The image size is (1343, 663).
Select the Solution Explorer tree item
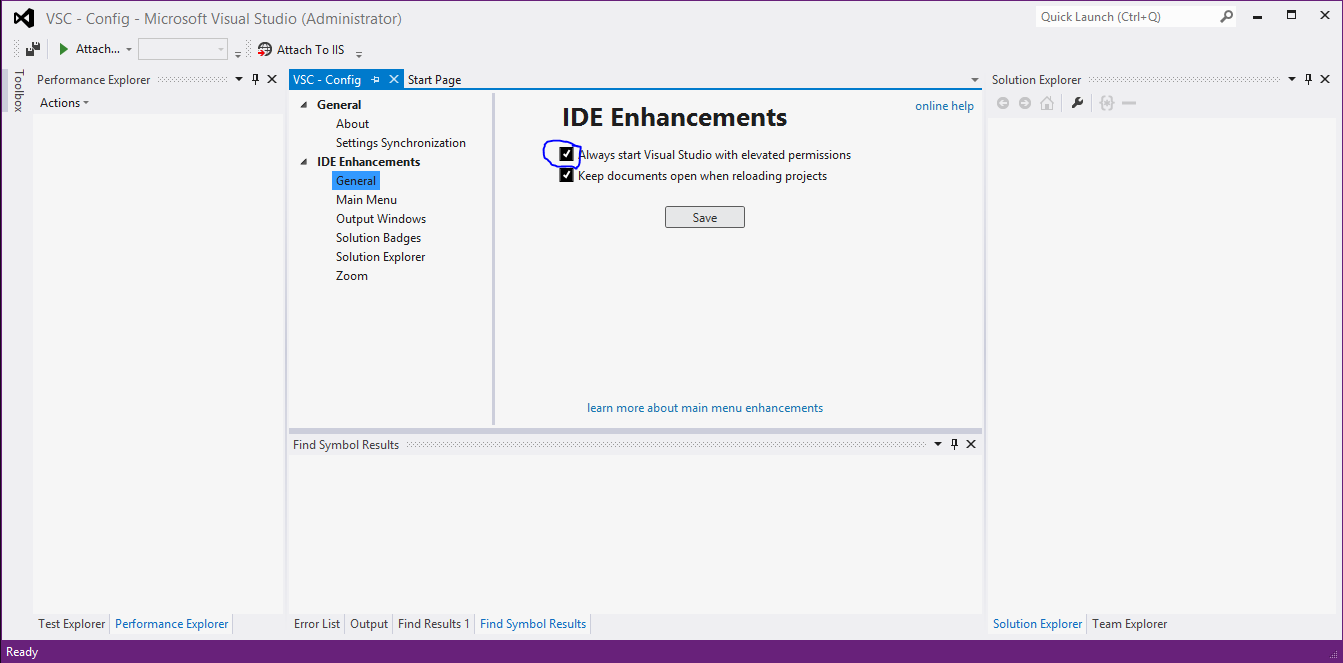tap(380, 257)
